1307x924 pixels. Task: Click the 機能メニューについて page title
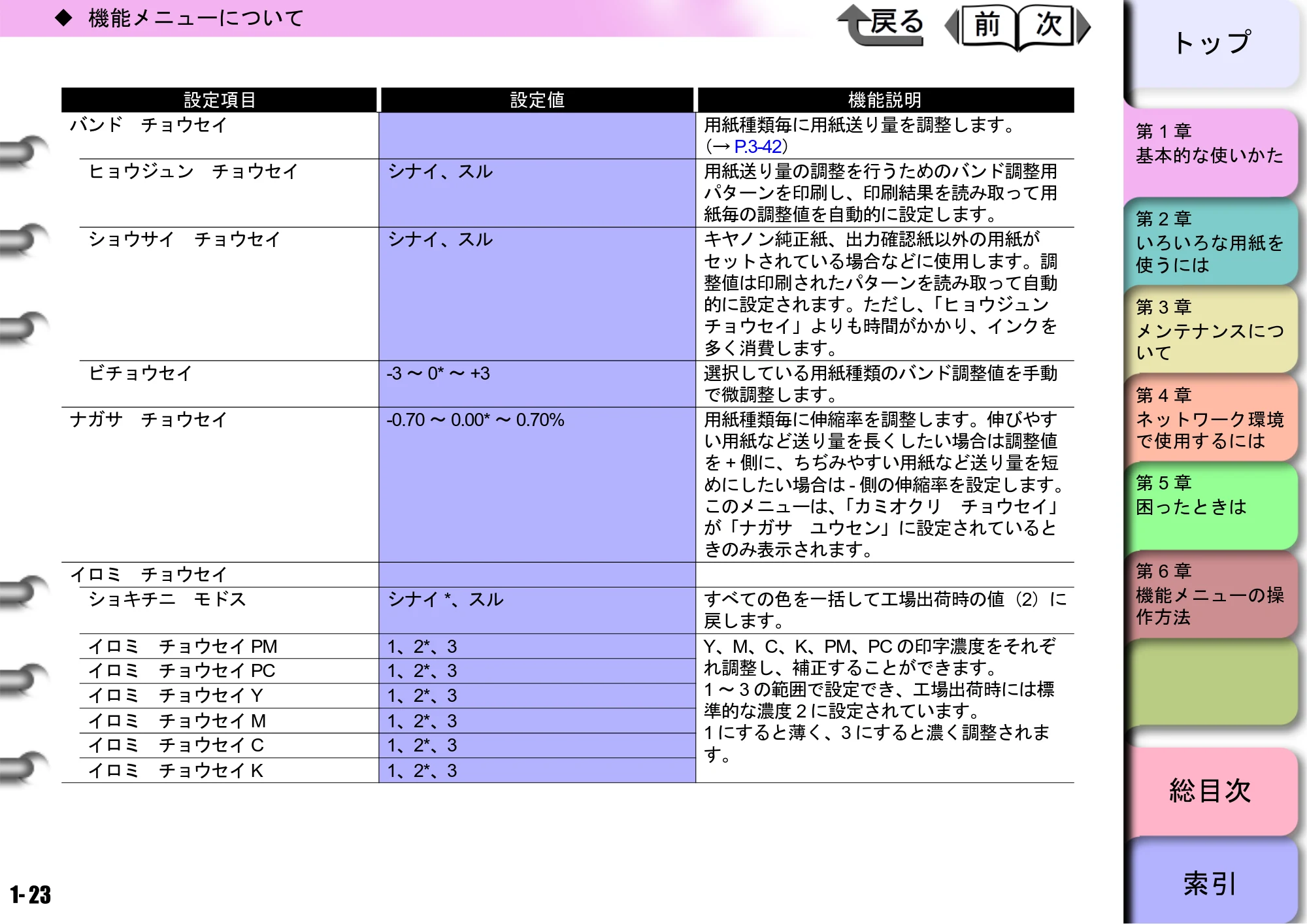[196, 18]
